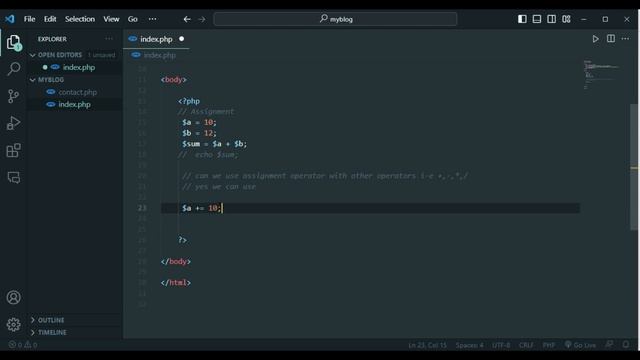The image size is (640, 360).
Task: Click the code minimap preview
Action: tap(602, 75)
